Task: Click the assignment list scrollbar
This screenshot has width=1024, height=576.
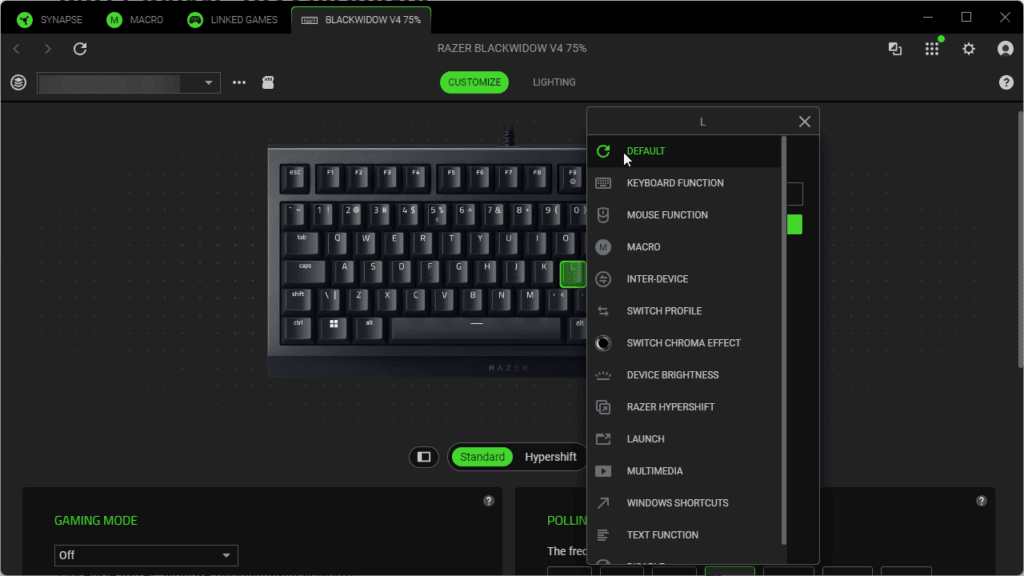Action: [784, 340]
